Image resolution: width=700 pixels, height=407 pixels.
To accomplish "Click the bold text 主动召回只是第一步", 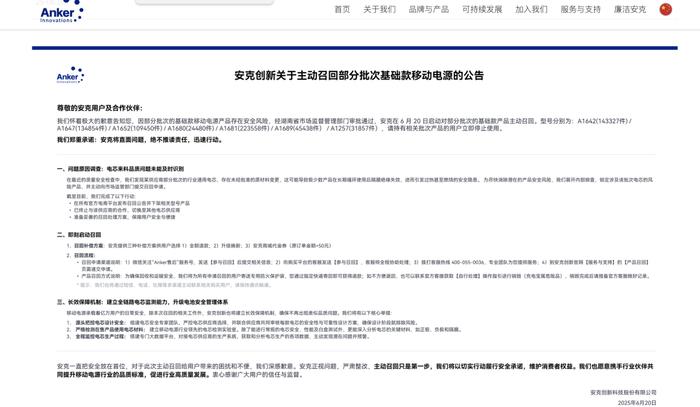I will point(402,366).
